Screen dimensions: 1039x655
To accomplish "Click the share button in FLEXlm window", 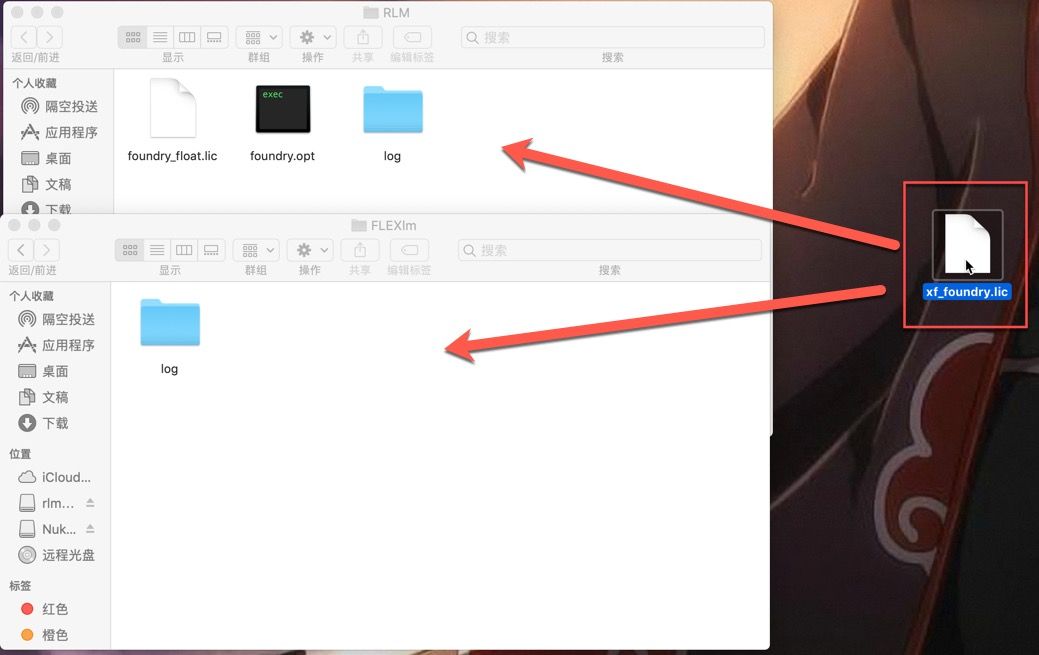I will point(360,250).
